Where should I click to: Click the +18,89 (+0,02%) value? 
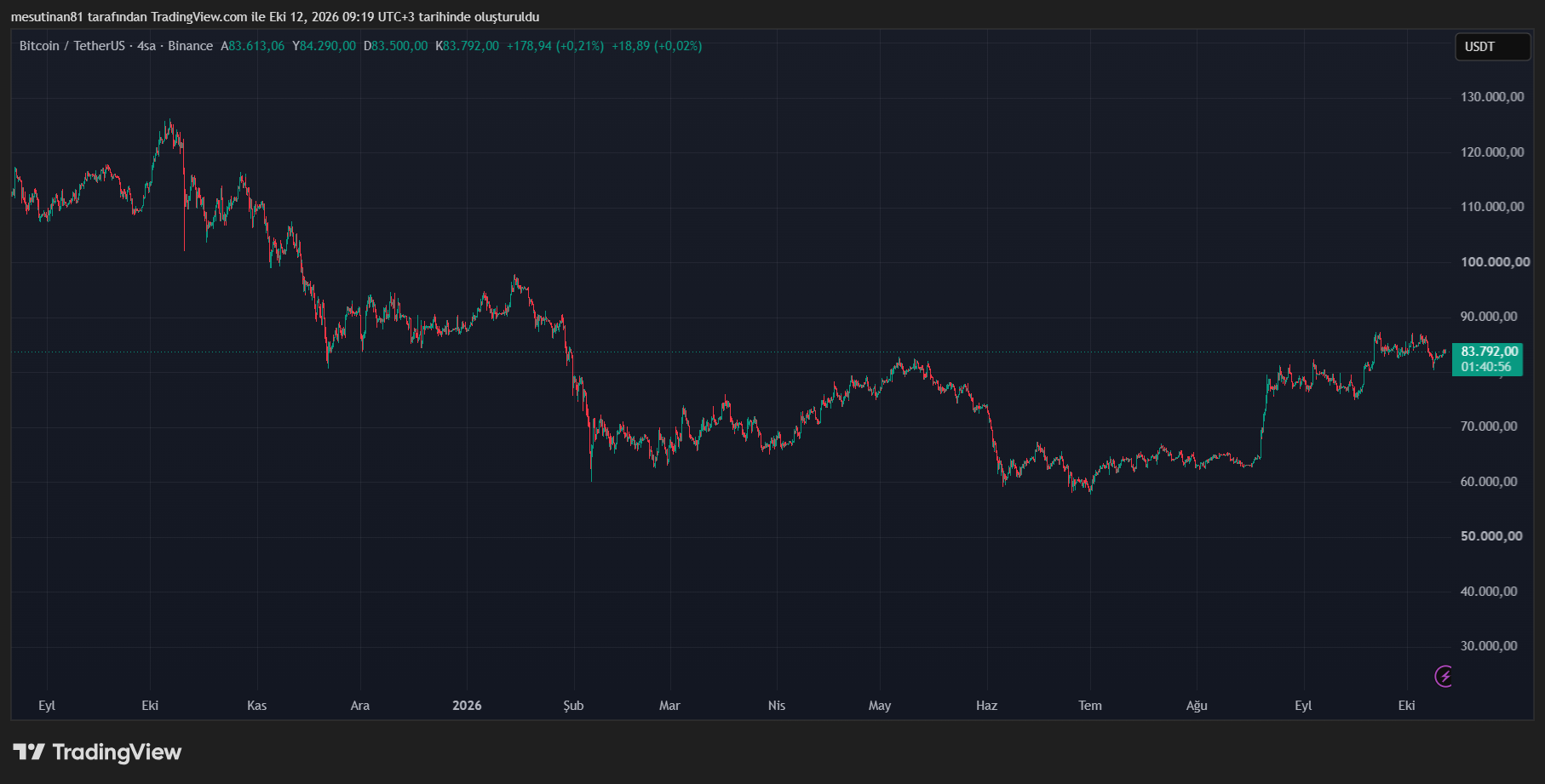(x=657, y=46)
